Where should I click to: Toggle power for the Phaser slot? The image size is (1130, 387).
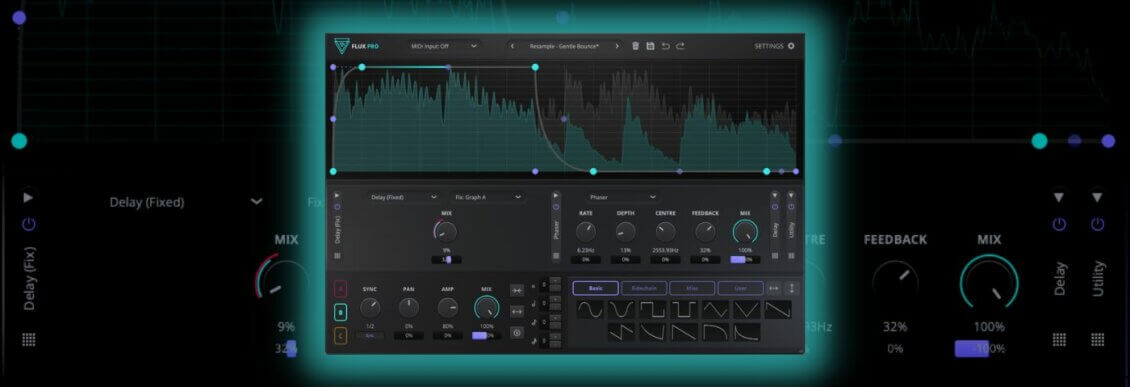[x=556, y=207]
